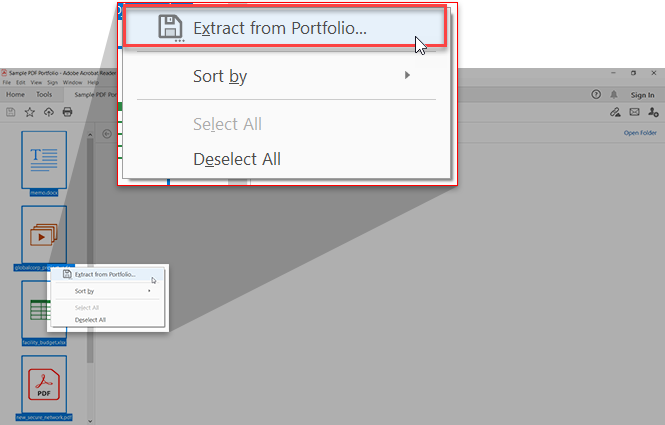Screen dimensions: 665x425
Task: Switch to the Tools tab
Action: point(44,95)
